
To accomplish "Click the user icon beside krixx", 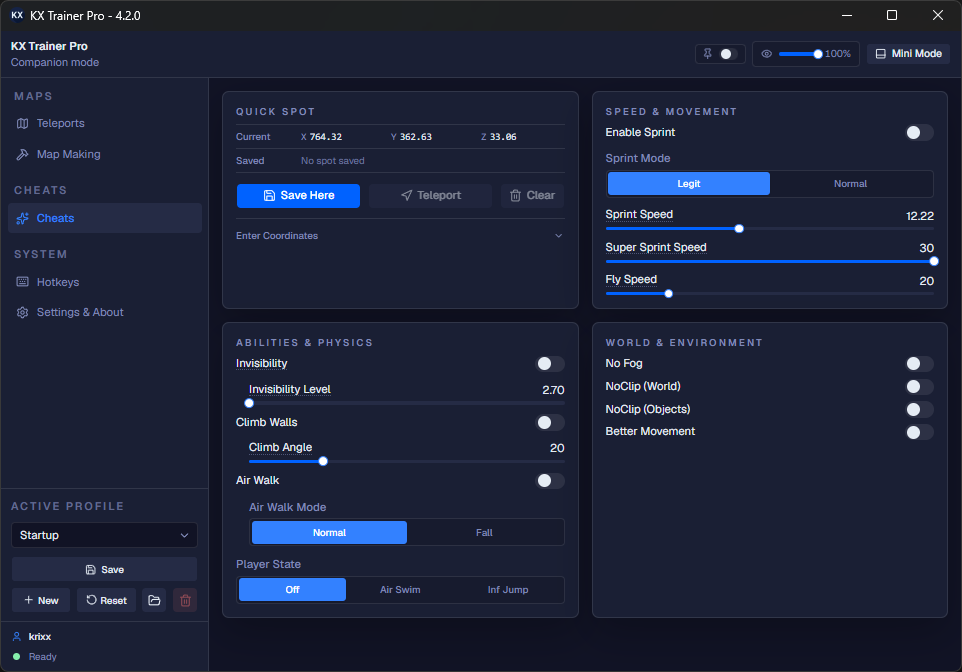I will (17, 636).
